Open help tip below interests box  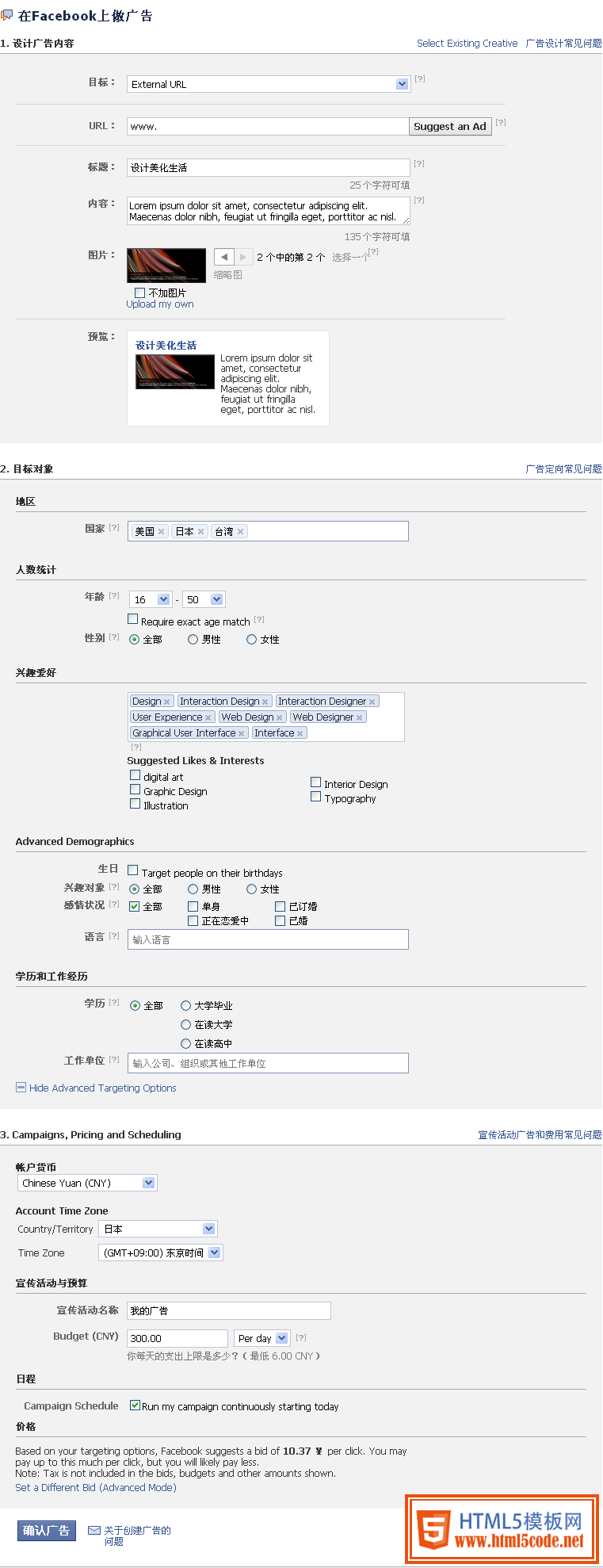click(136, 746)
